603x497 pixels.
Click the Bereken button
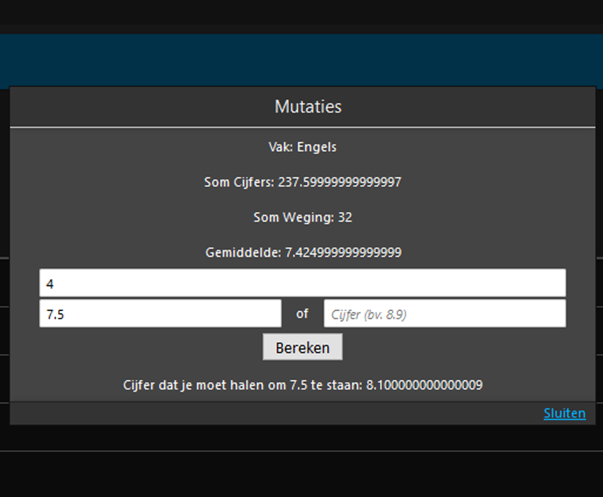(303, 347)
